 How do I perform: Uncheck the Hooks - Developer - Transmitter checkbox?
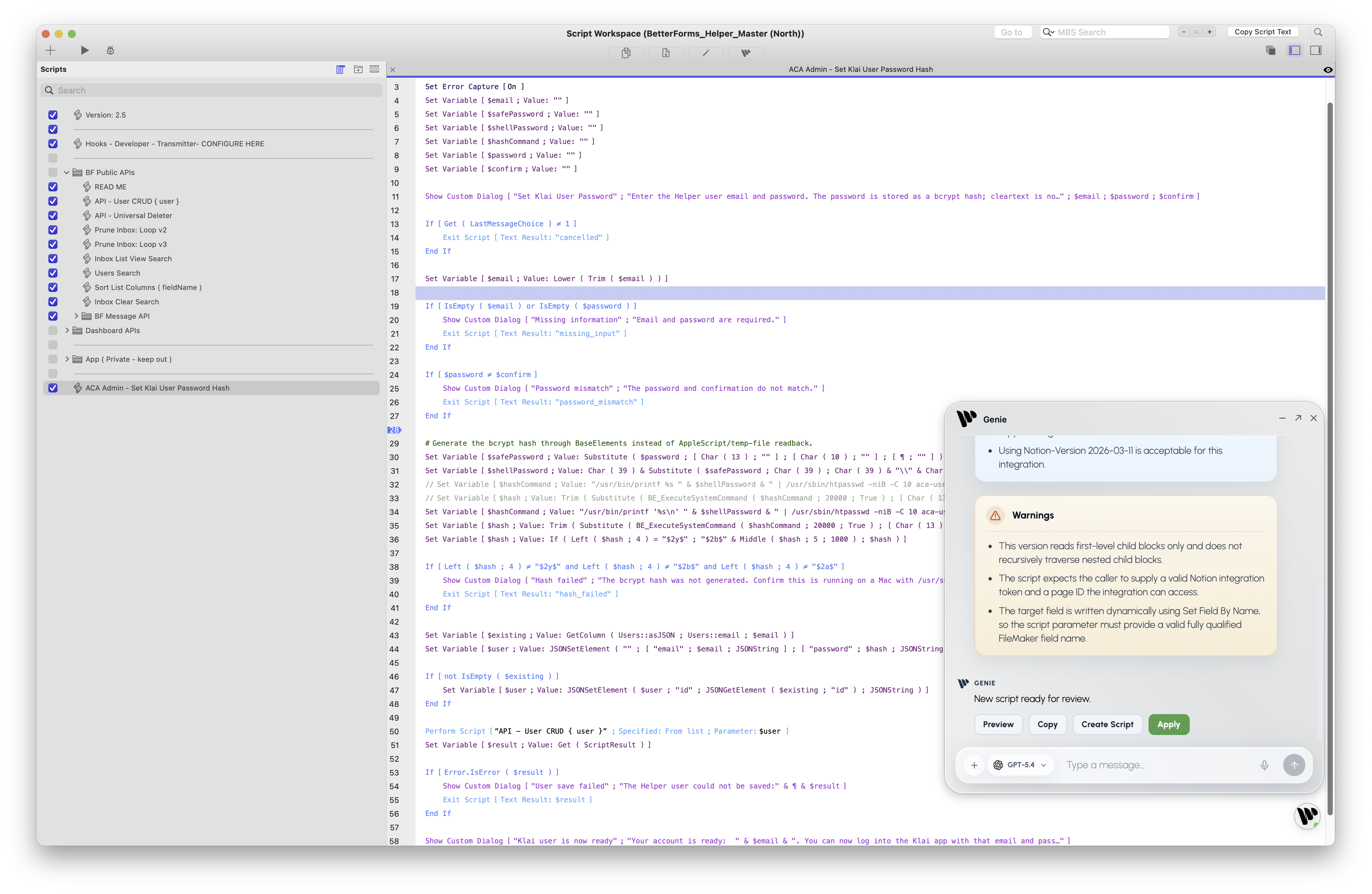(53, 143)
